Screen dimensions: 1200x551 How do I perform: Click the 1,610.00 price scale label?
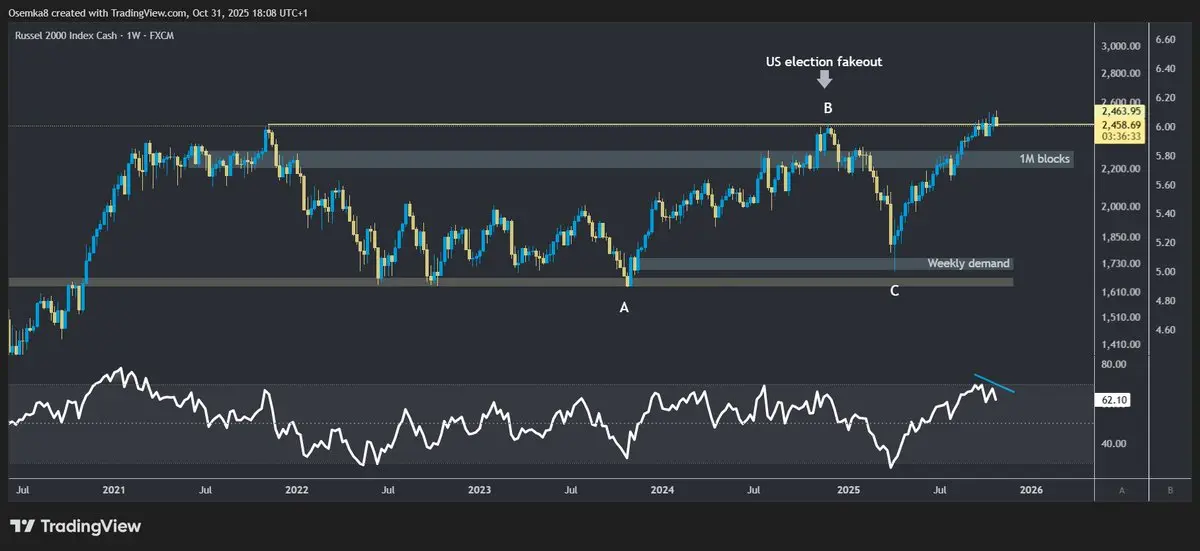pos(1121,293)
